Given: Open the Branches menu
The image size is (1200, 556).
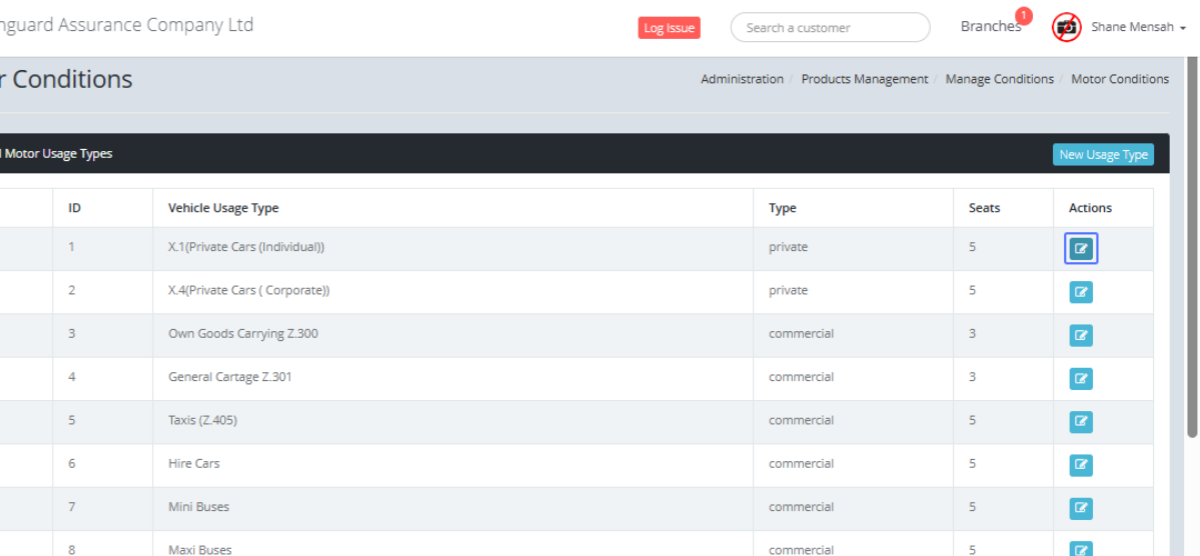Looking at the screenshot, I should tap(990, 27).
